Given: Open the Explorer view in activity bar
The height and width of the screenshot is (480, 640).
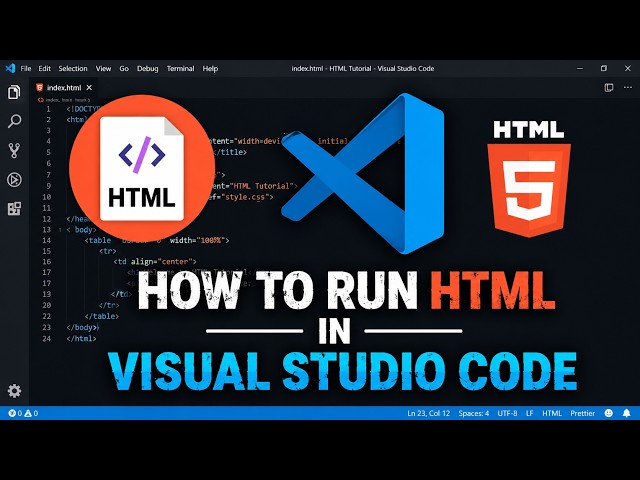Looking at the screenshot, I should click(14, 92).
